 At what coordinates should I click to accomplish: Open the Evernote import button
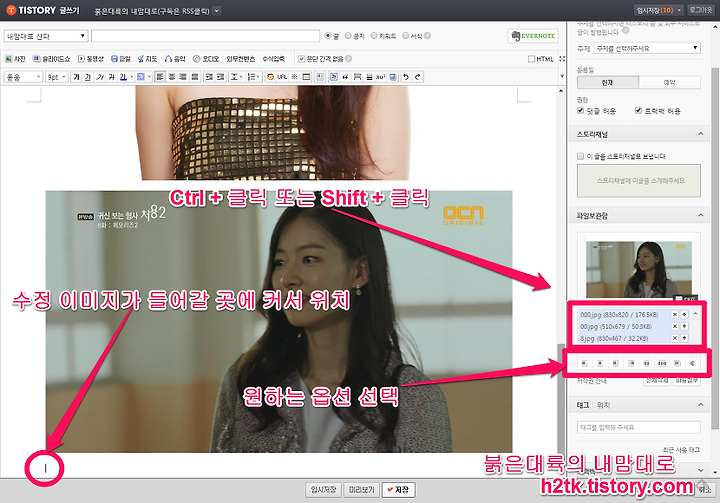tap(533, 36)
